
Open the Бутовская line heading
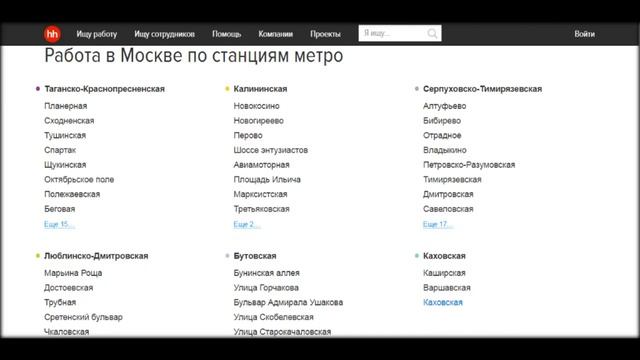(255, 256)
